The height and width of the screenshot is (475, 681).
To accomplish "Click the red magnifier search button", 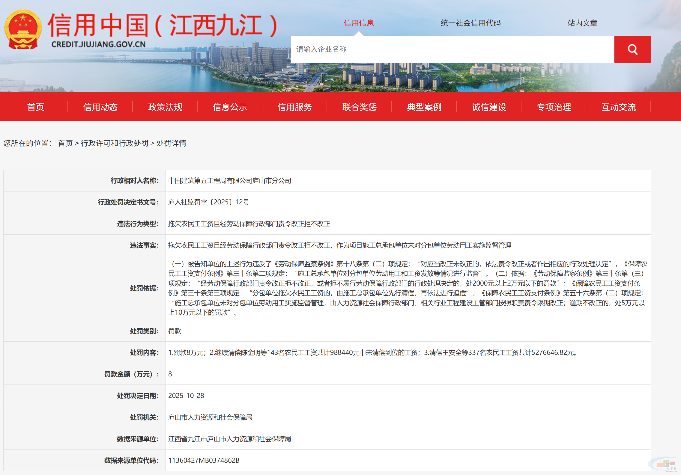I will [631, 49].
